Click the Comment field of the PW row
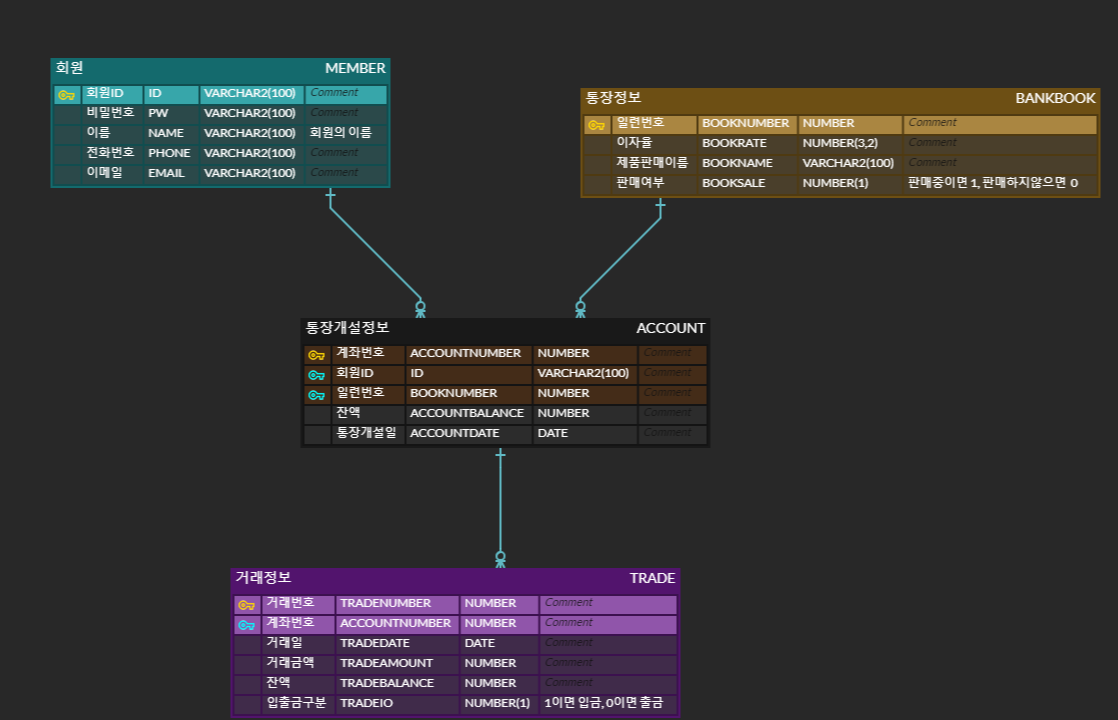This screenshot has height=720, width=1118. point(347,113)
